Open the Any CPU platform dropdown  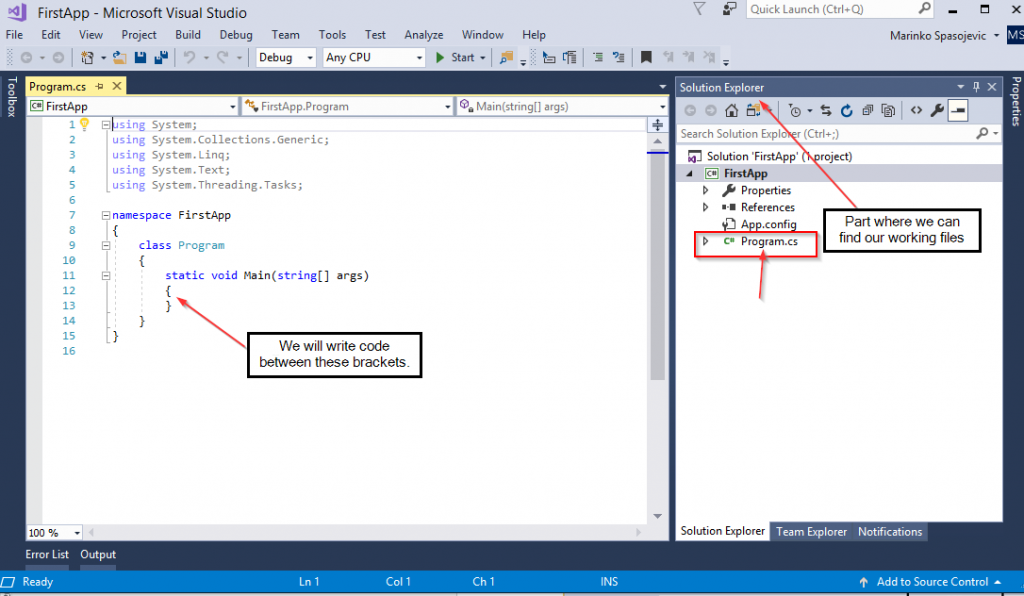click(x=374, y=57)
